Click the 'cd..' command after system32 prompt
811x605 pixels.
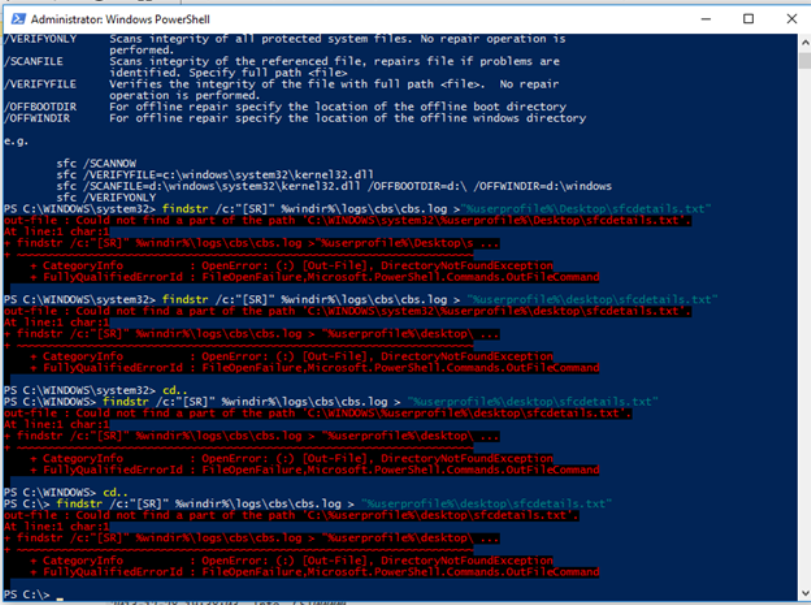(x=175, y=390)
